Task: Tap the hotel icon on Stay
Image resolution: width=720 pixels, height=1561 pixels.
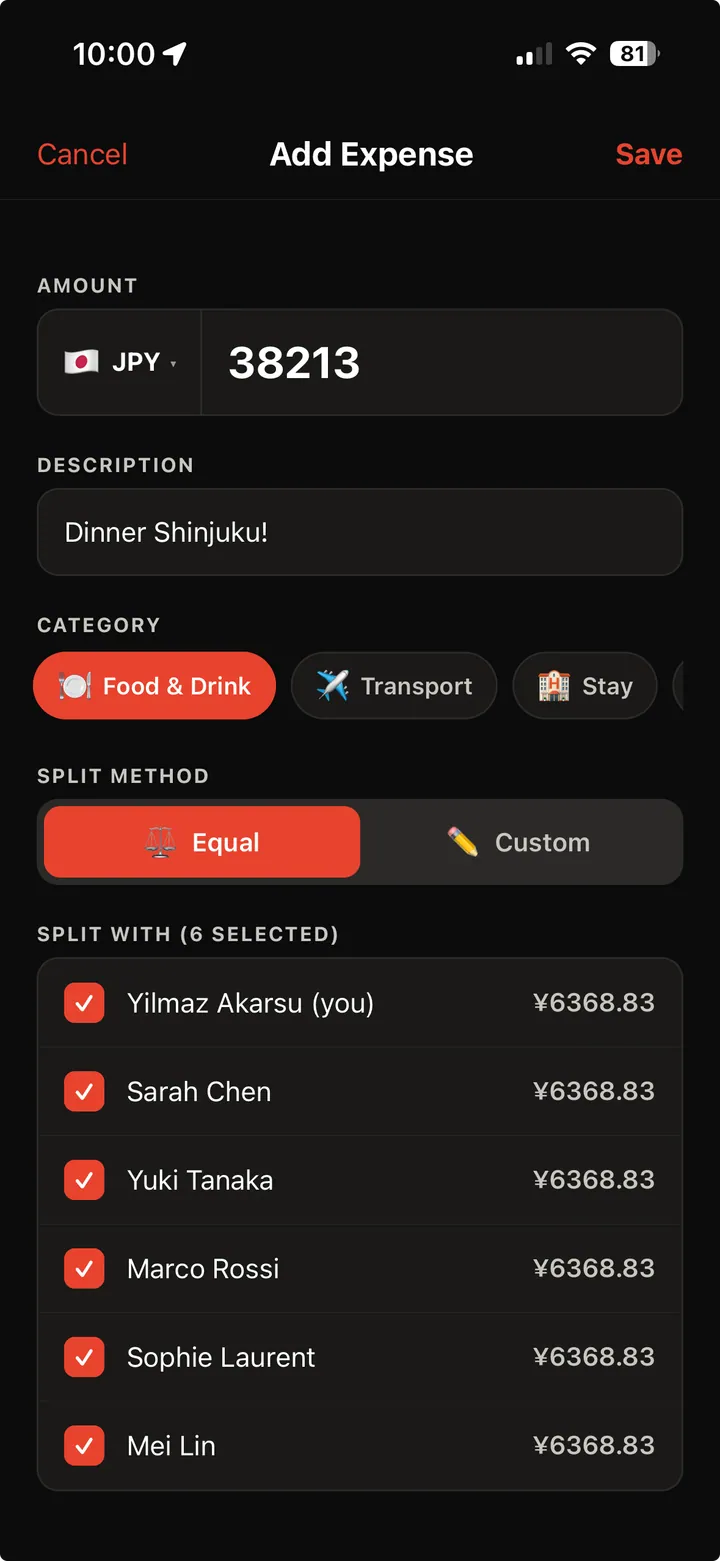Action: pyautogui.click(x=554, y=686)
